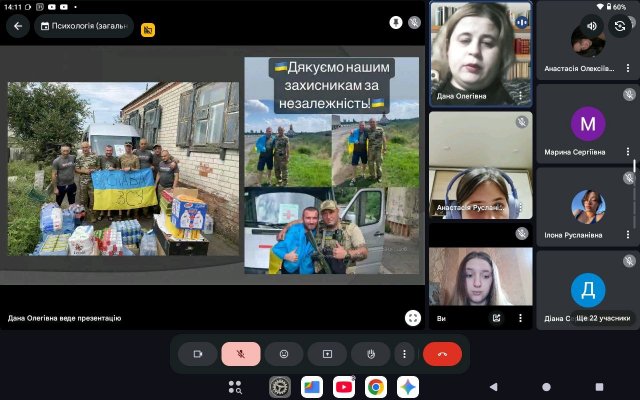Tap the Android back navigation button
The image size is (640, 400).
click(494, 387)
